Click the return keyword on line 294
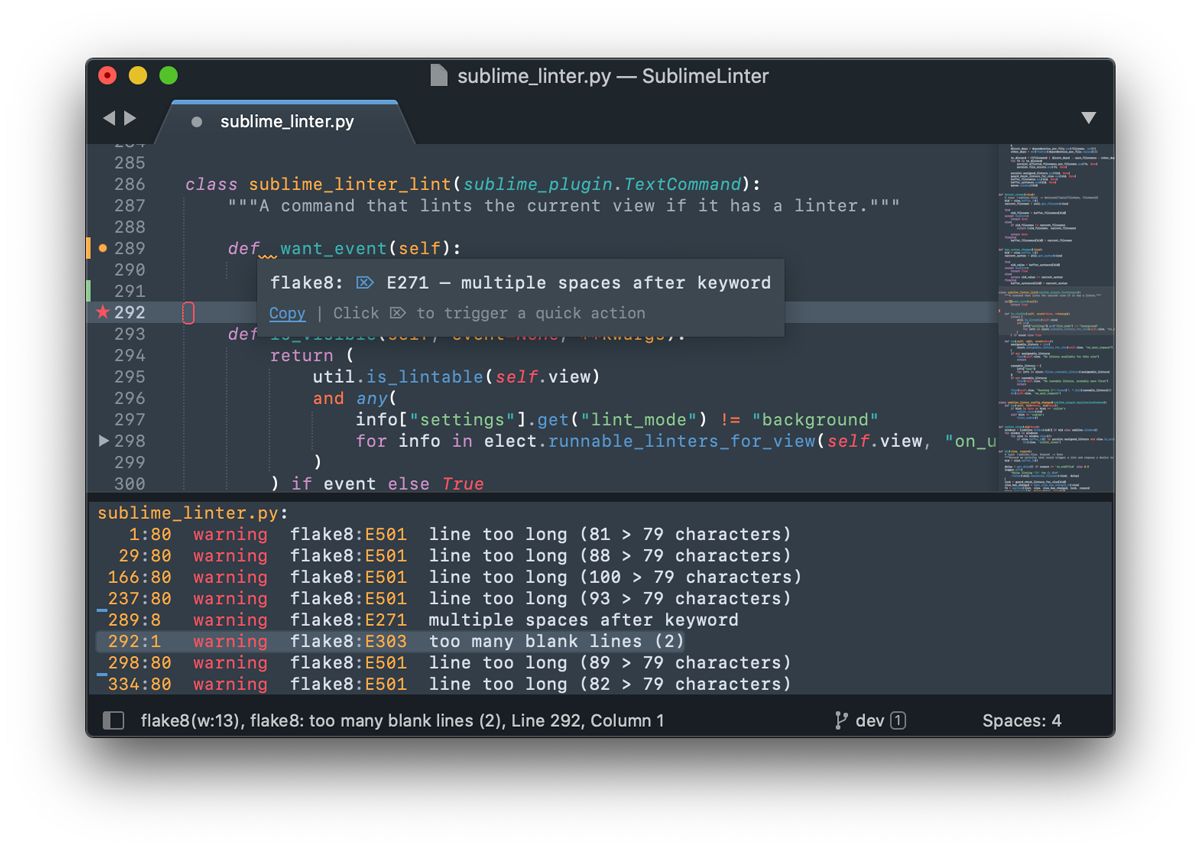1200x850 pixels. [x=302, y=355]
